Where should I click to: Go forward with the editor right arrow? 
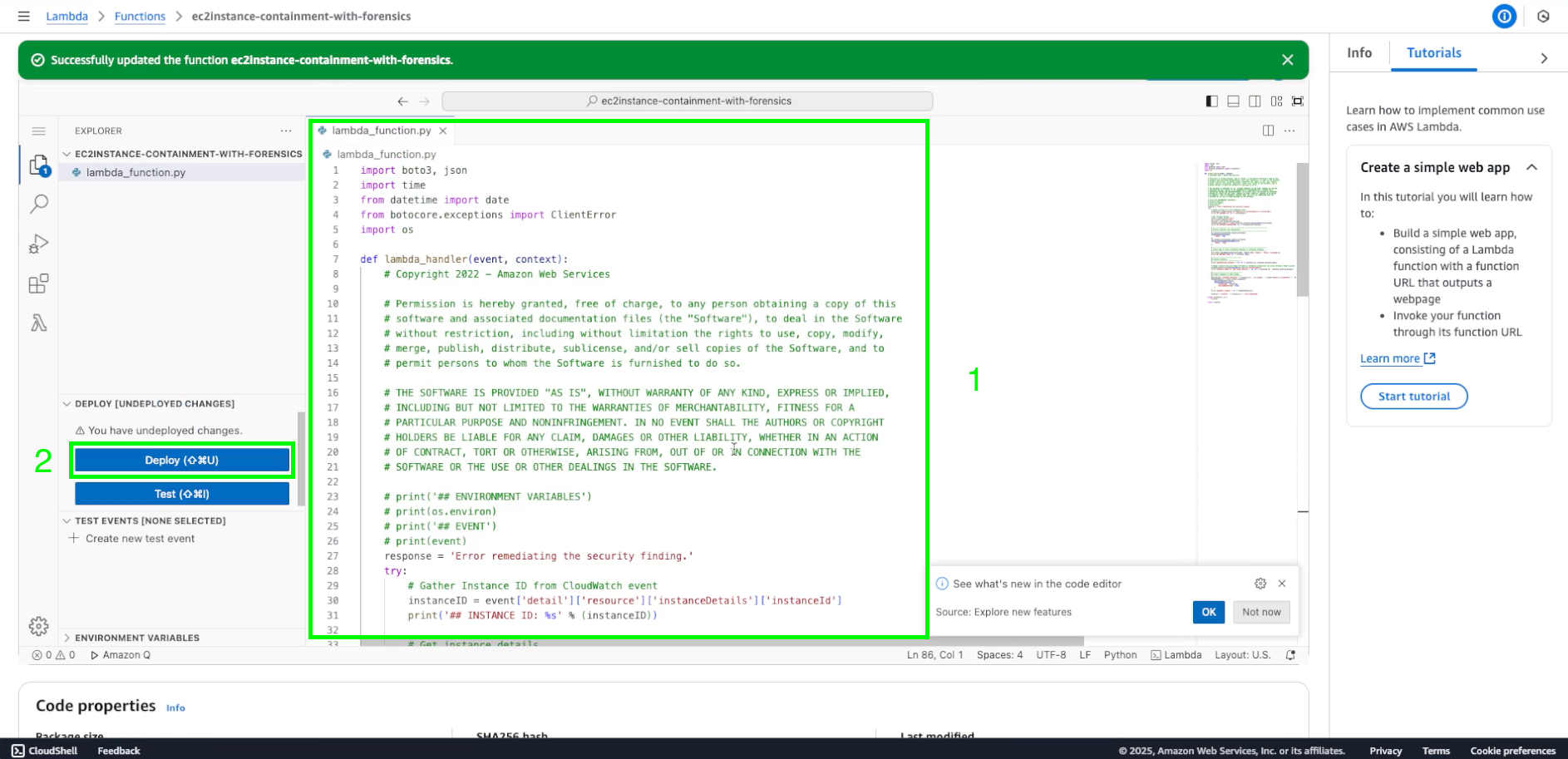(x=425, y=101)
